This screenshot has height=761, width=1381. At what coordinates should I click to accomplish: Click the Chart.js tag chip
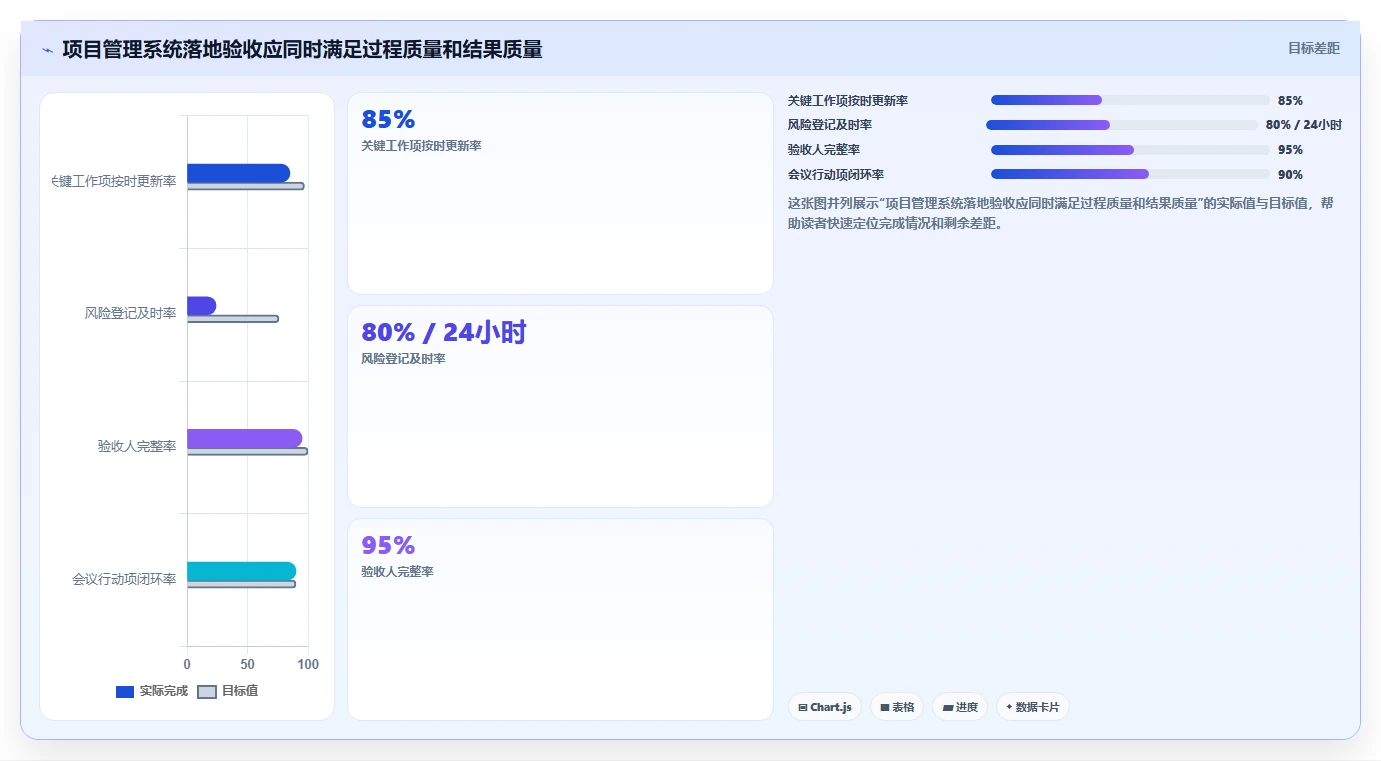click(x=825, y=707)
